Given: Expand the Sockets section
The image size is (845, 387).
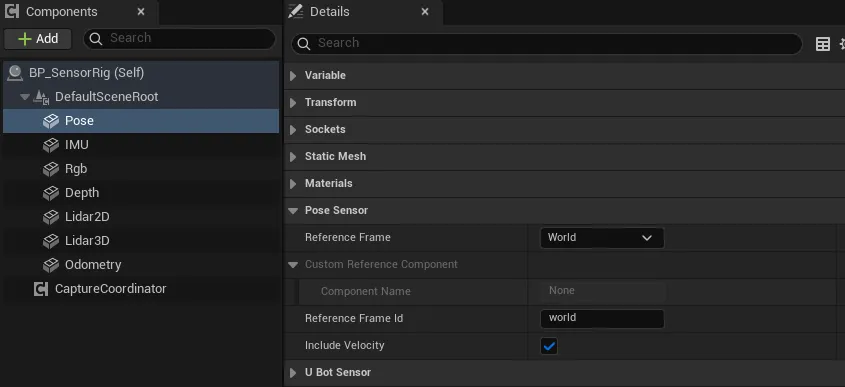Looking at the screenshot, I should (293, 130).
